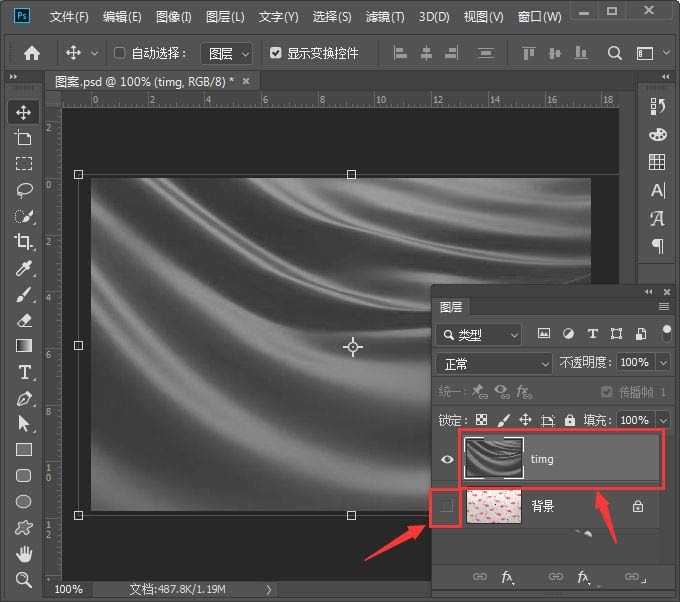680x602 pixels.
Task: Select the Quick Selection tool
Action: [x=23, y=216]
